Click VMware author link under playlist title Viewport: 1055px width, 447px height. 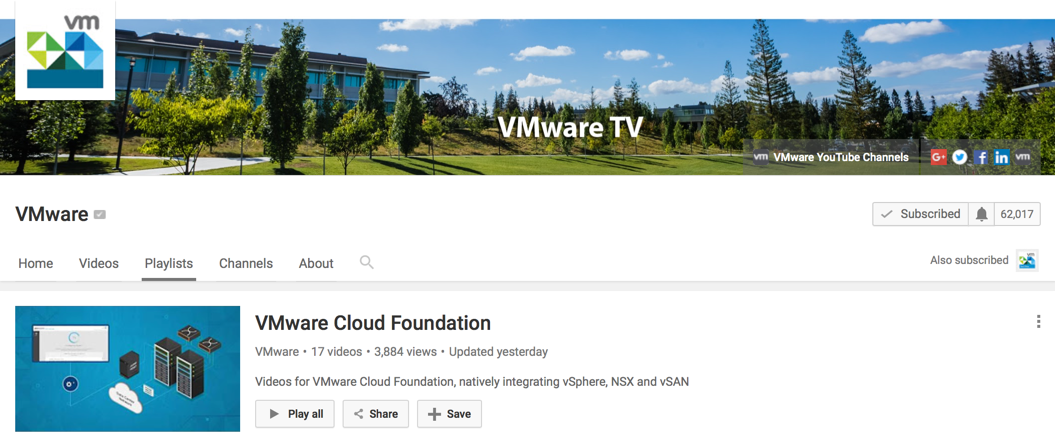277,351
